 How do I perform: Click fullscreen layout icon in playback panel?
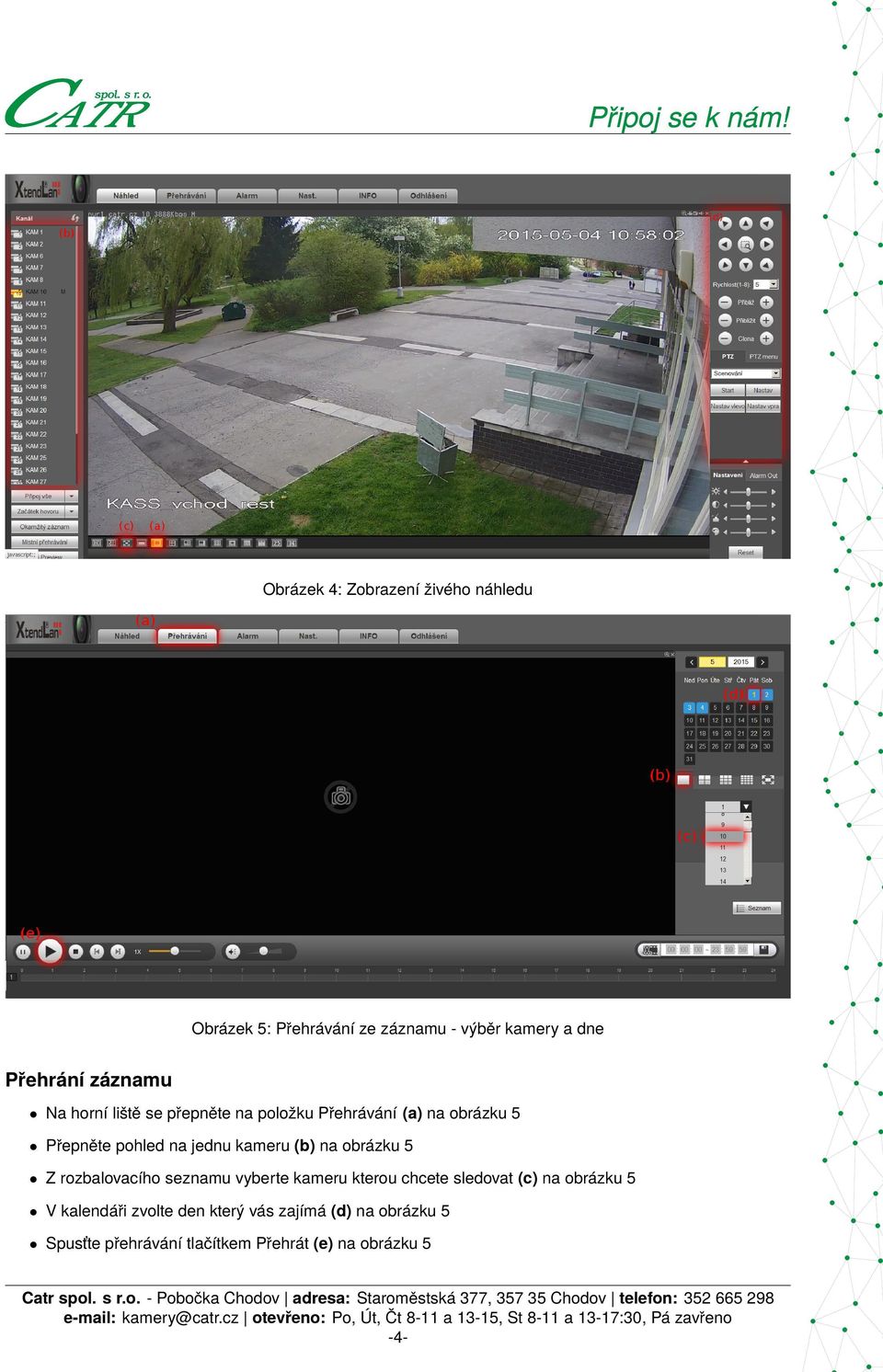point(768,780)
